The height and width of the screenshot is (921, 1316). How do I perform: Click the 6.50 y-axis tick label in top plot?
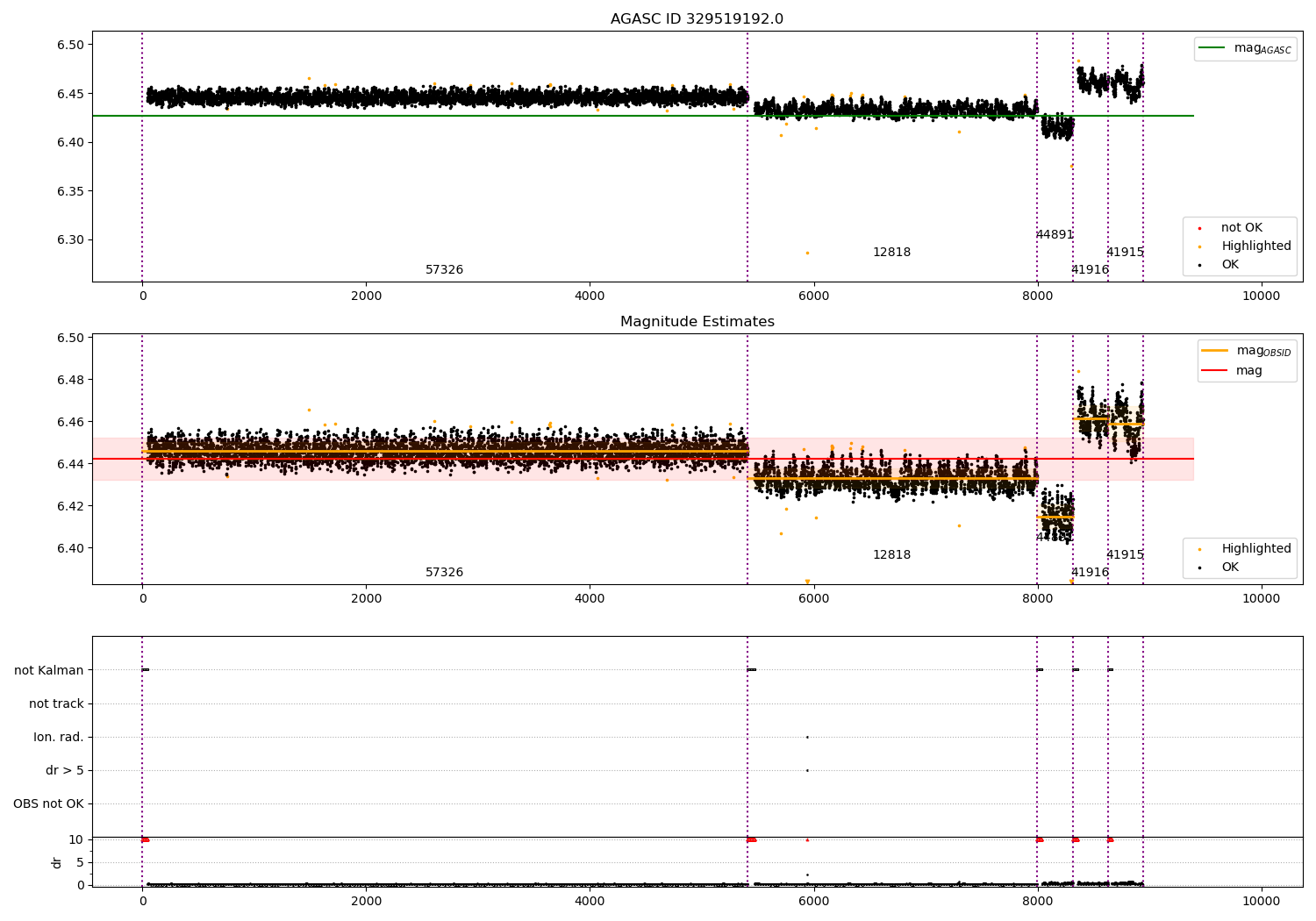[x=70, y=45]
